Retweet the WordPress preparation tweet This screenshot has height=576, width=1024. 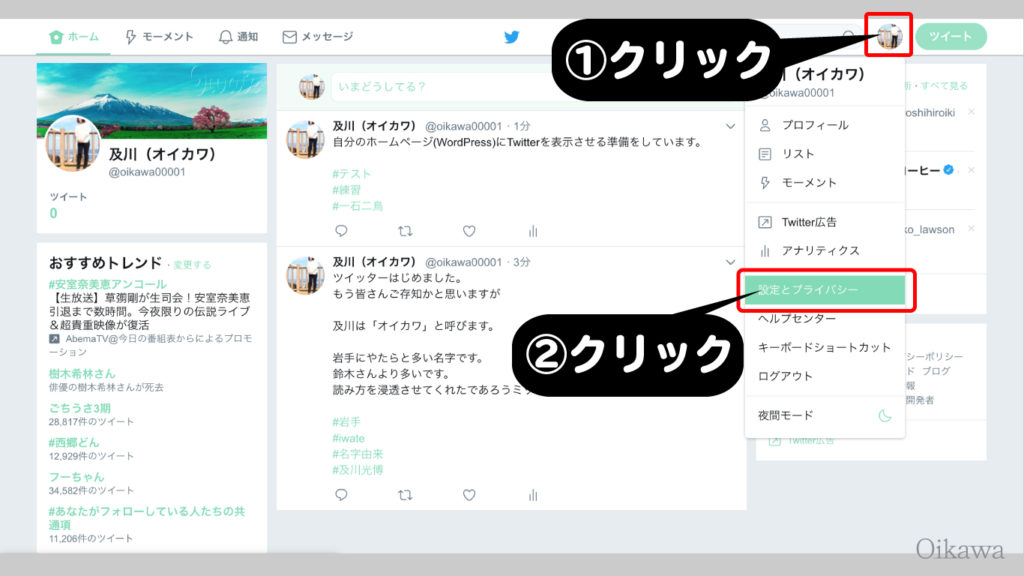coord(405,230)
